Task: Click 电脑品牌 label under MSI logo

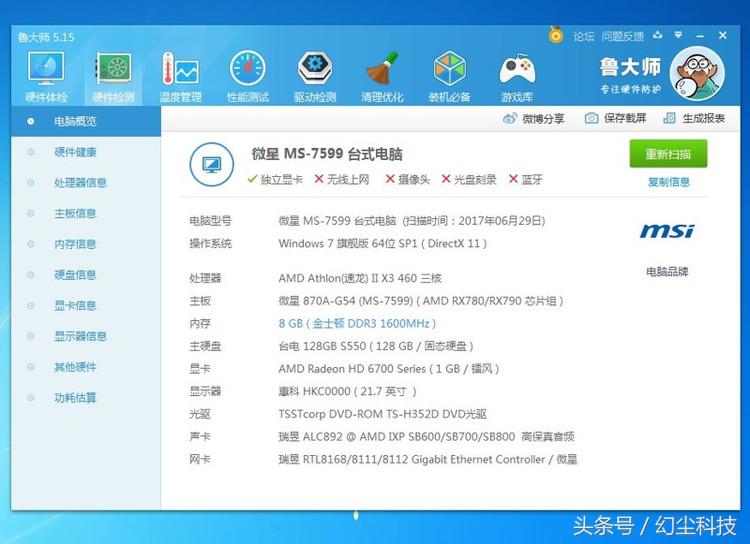Action: (x=667, y=272)
